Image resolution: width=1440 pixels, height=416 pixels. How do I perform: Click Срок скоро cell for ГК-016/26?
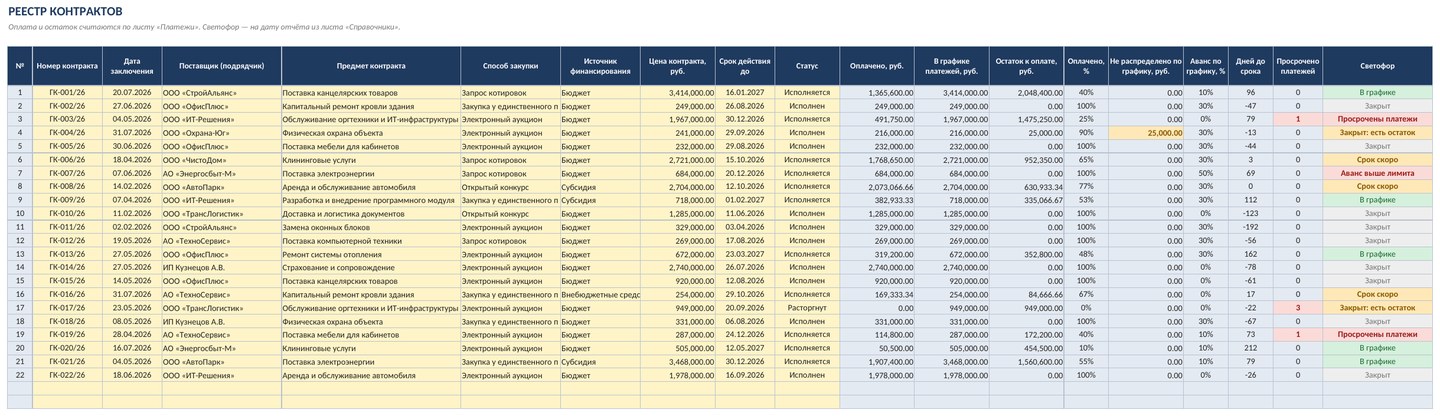[x=1377, y=295]
